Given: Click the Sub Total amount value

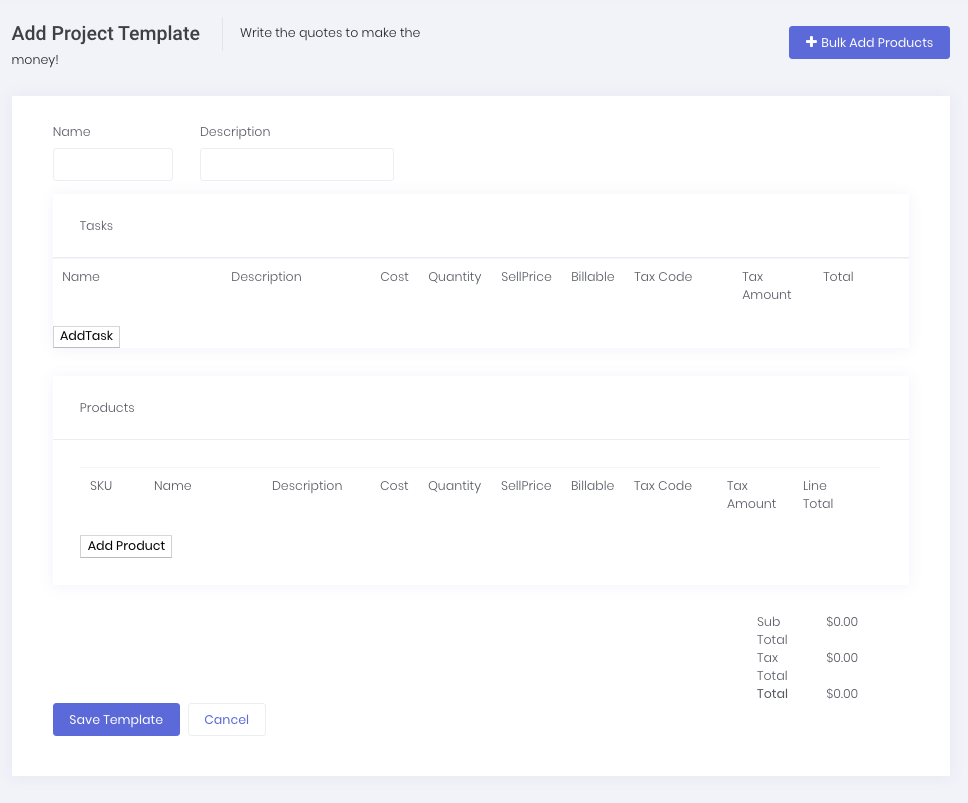Looking at the screenshot, I should click(842, 622).
